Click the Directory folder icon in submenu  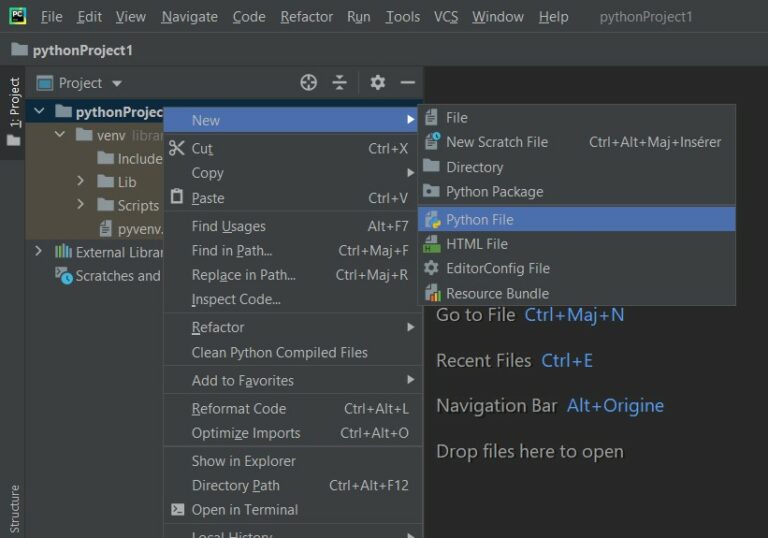click(x=432, y=166)
